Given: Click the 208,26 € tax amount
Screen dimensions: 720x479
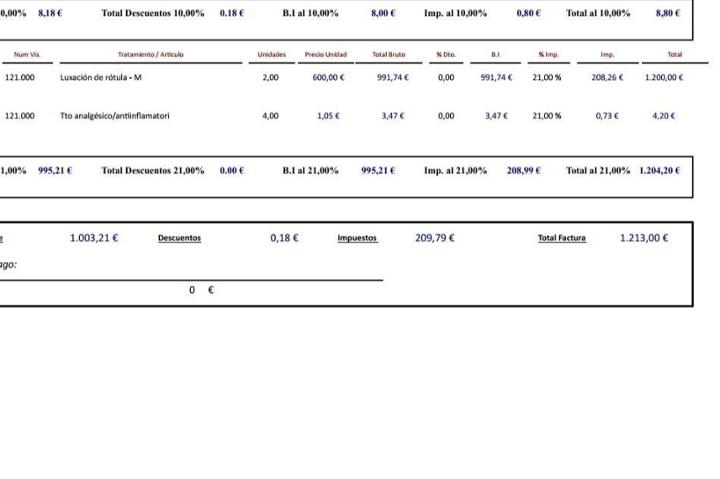Looking at the screenshot, I should (x=607, y=77).
